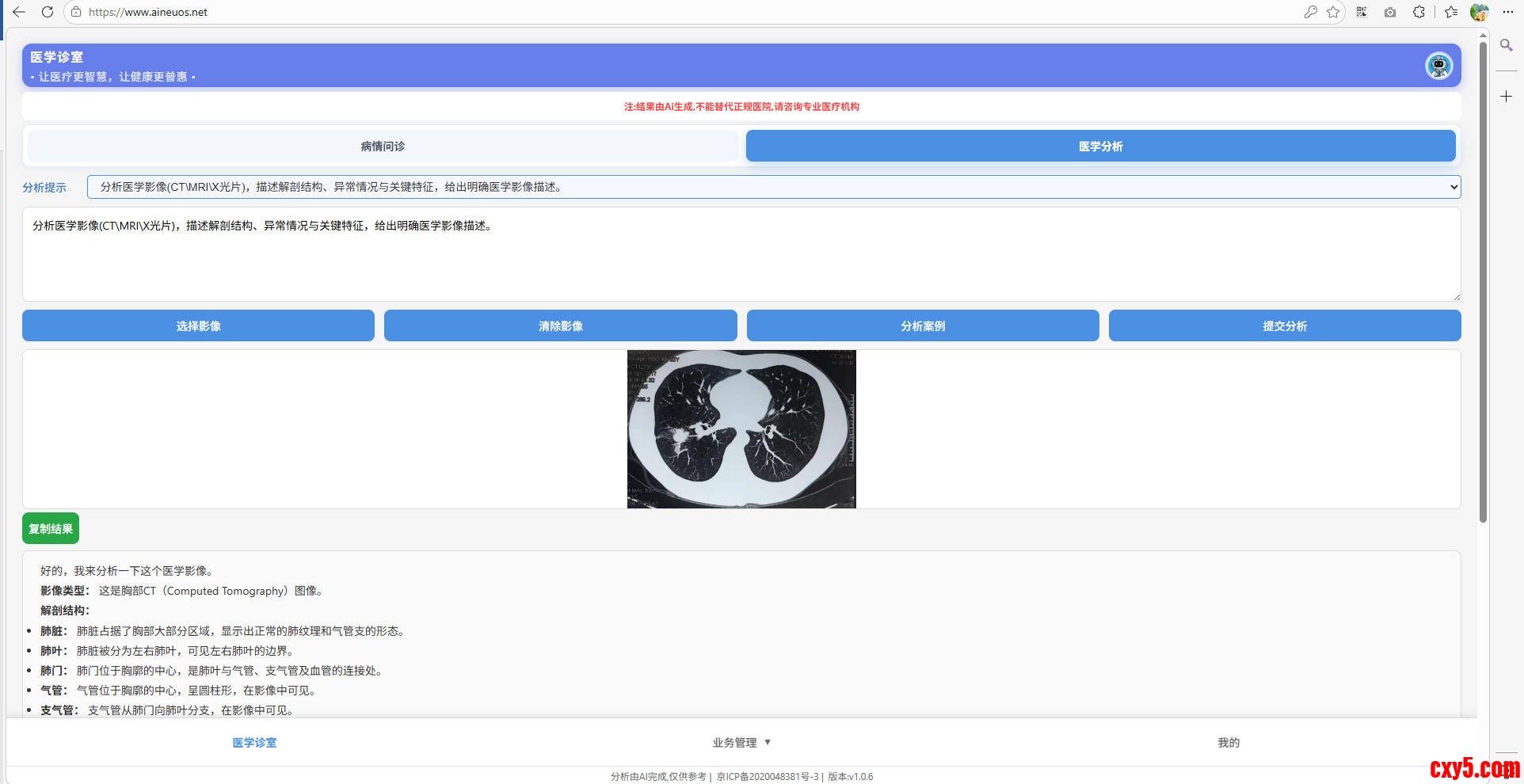Bookmark this page with the star icon
Screen dimensions: 1524x784
[x=1333, y=12]
